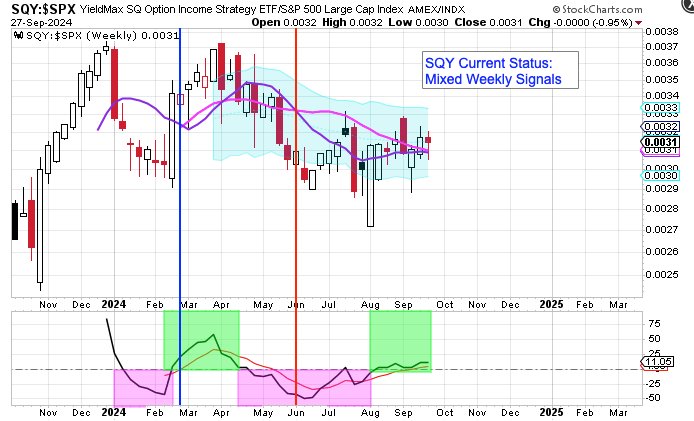Click the black candle at far left

tap(15, 220)
